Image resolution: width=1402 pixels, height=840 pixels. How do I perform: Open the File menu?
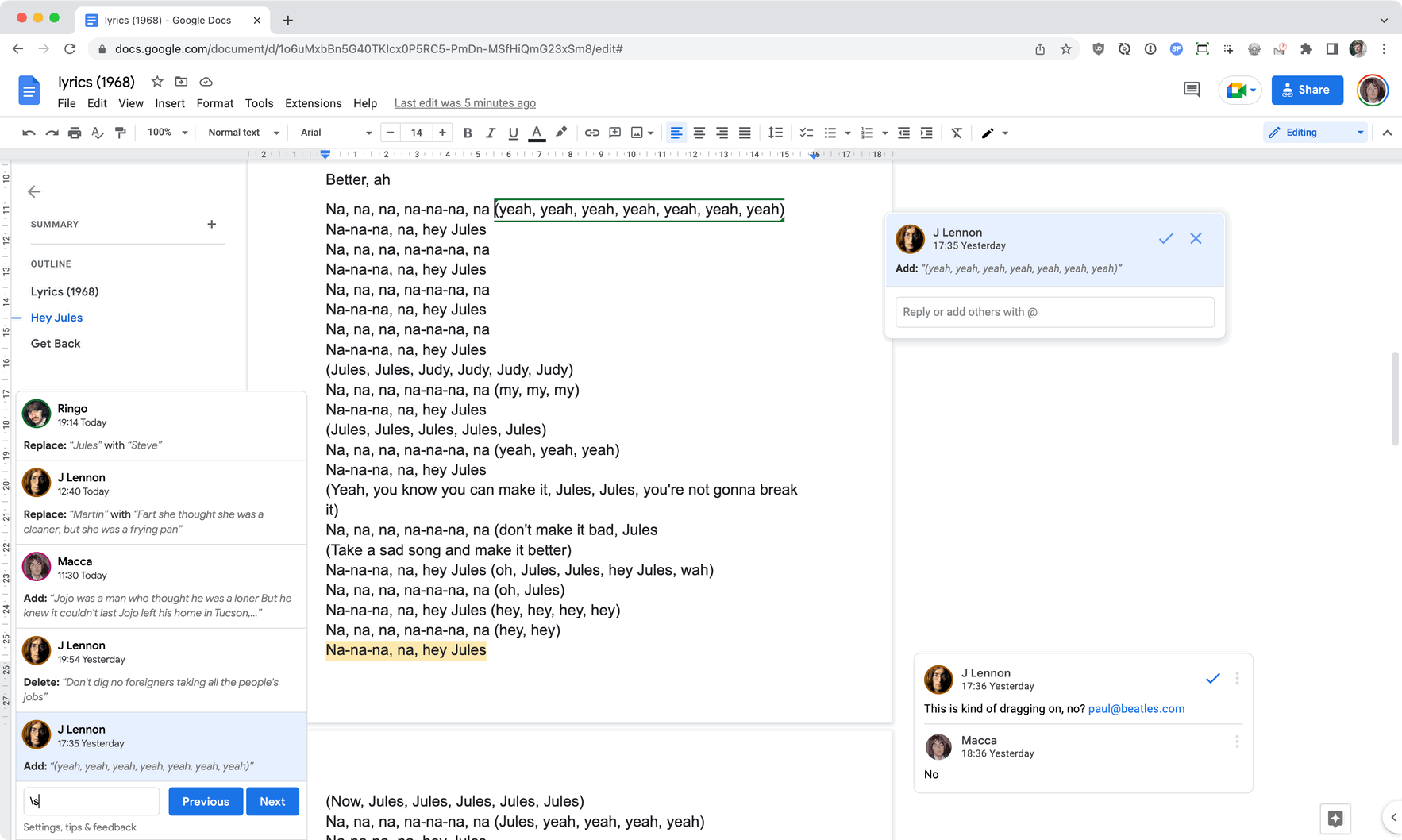click(67, 103)
